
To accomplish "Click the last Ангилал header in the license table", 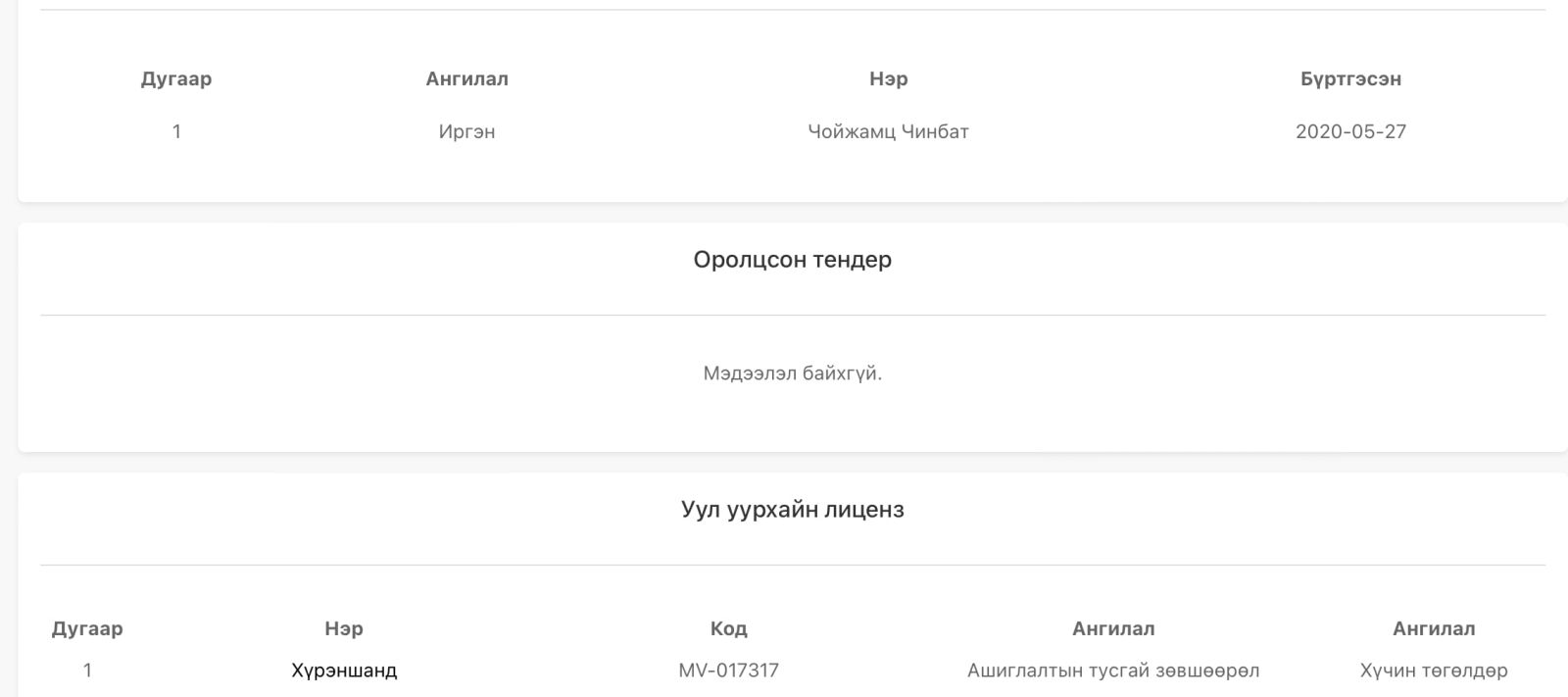I will click(x=1434, y=628).
